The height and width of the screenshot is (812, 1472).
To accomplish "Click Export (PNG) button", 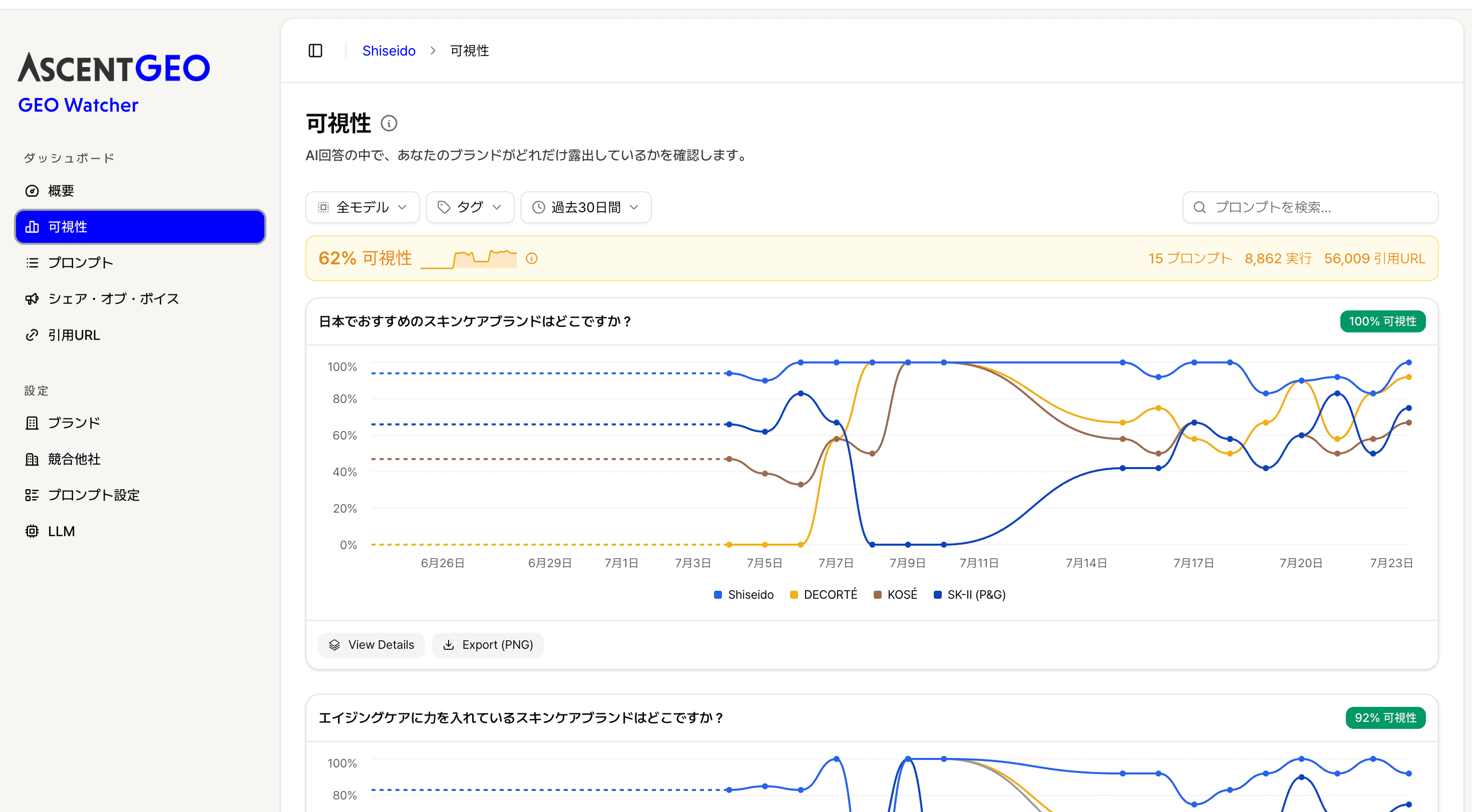I will pyautogui.click(x=488, y=645).
